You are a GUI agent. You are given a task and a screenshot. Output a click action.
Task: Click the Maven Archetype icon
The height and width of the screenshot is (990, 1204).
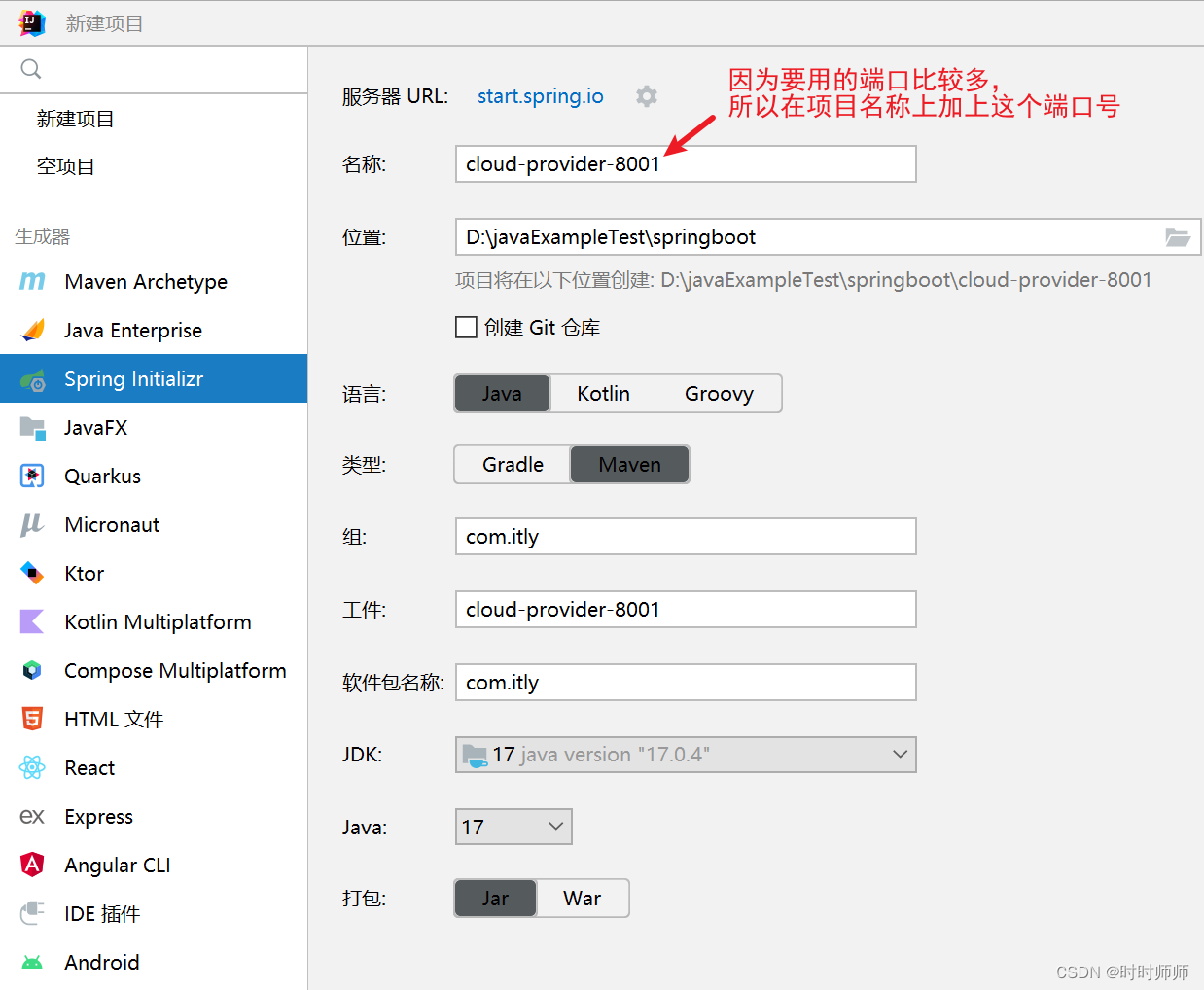[x=32, y=281]
